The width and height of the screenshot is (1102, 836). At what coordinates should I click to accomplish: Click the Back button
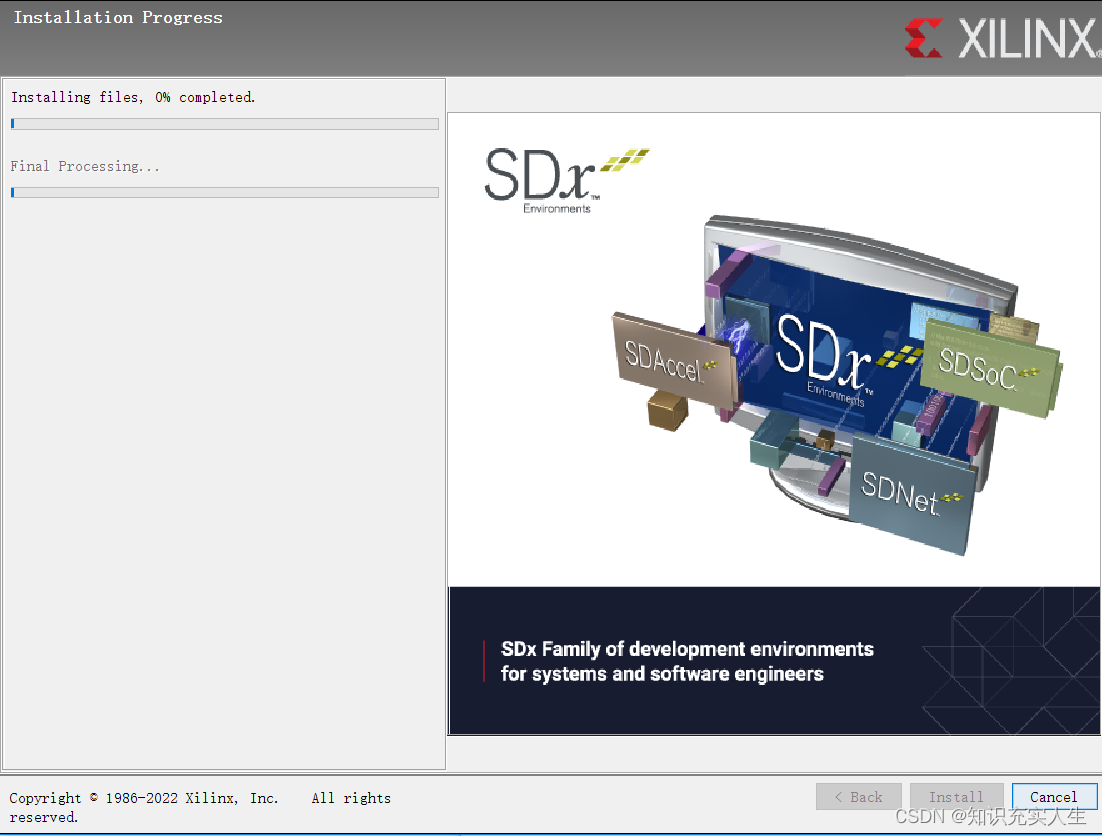(858, 797)
